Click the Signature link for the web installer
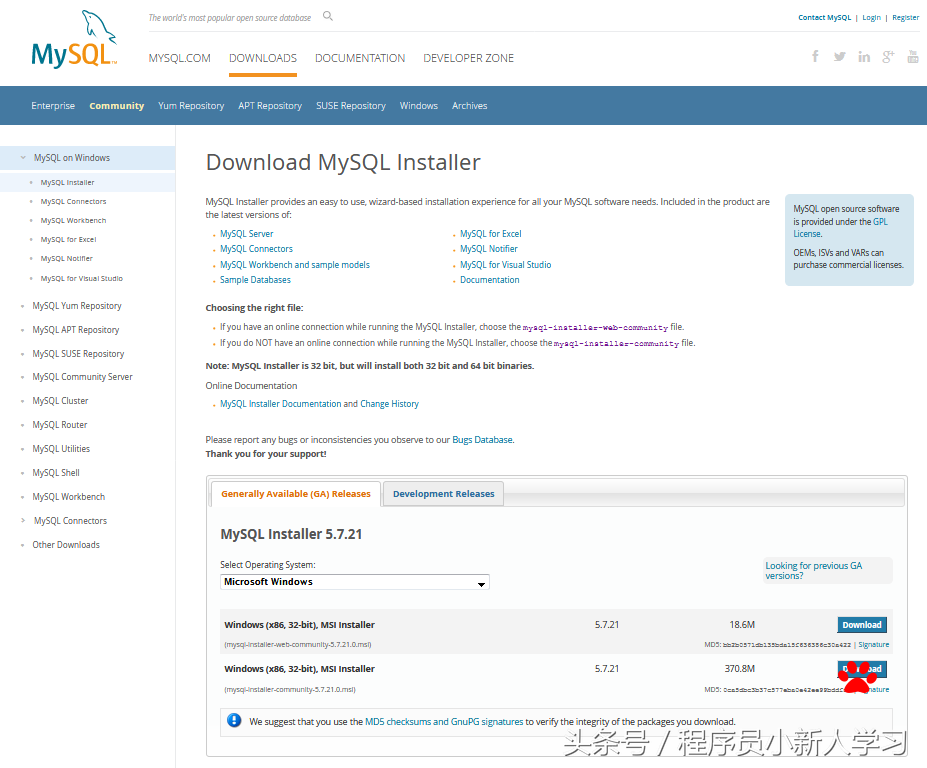 (x=873, y=644)
